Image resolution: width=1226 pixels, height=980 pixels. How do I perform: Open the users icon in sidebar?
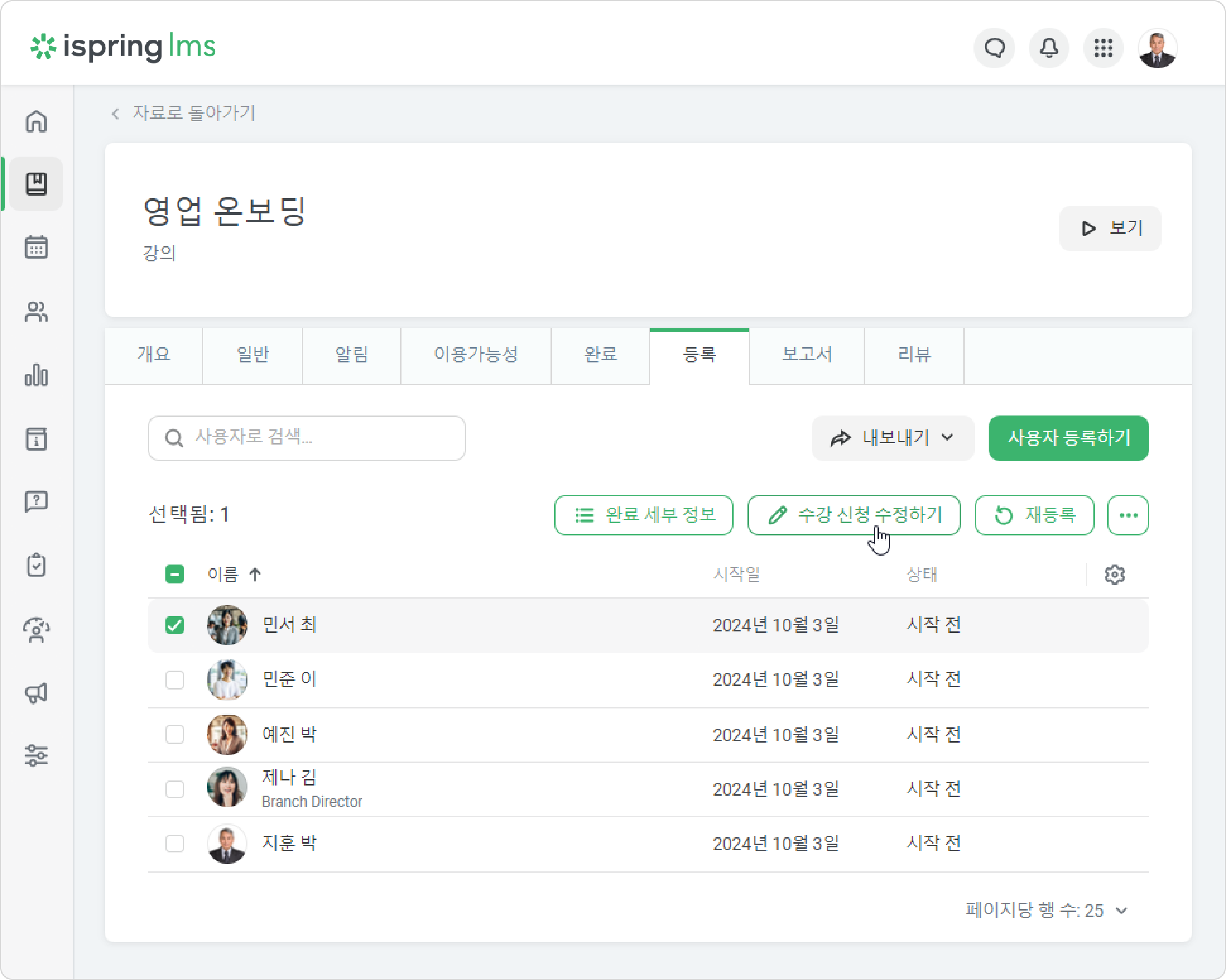tap(36, 312)
